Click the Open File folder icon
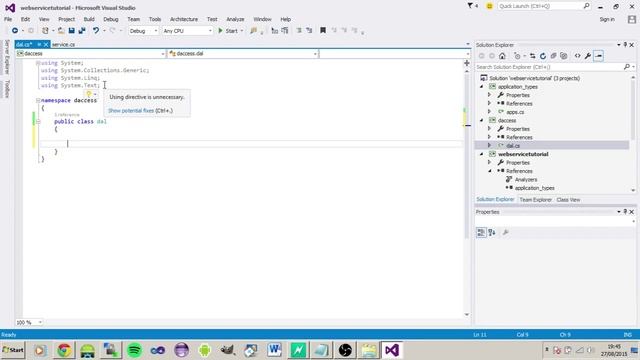The height and width of the screenshot is (360, 640). tap(61, 31)
